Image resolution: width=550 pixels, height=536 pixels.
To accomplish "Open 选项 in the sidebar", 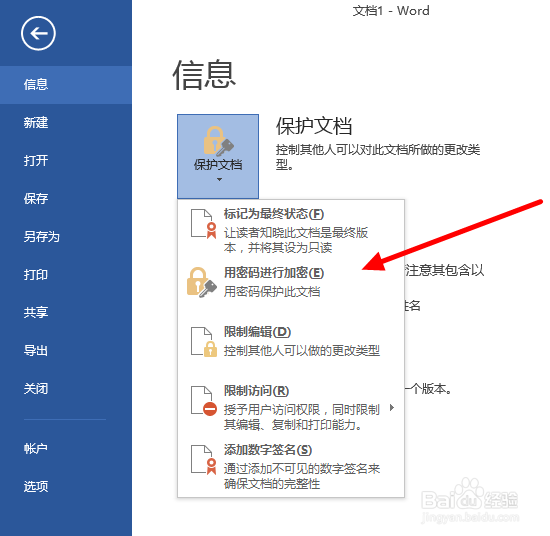I will coord(66,487).
